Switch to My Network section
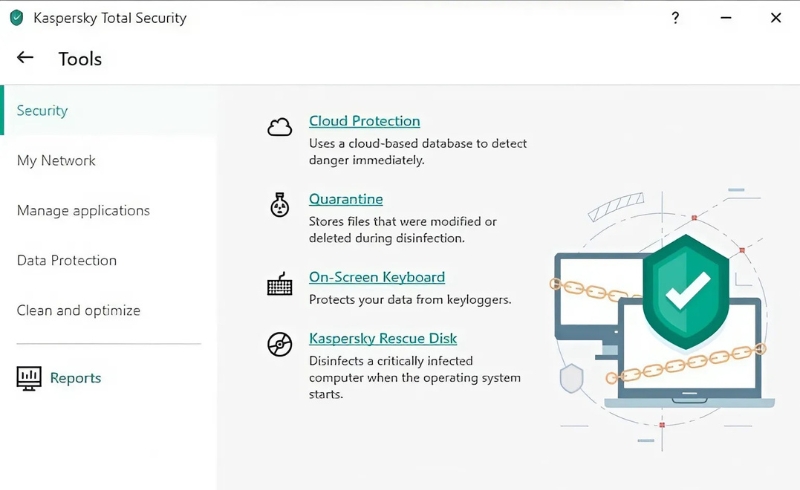 click(56, 160)
